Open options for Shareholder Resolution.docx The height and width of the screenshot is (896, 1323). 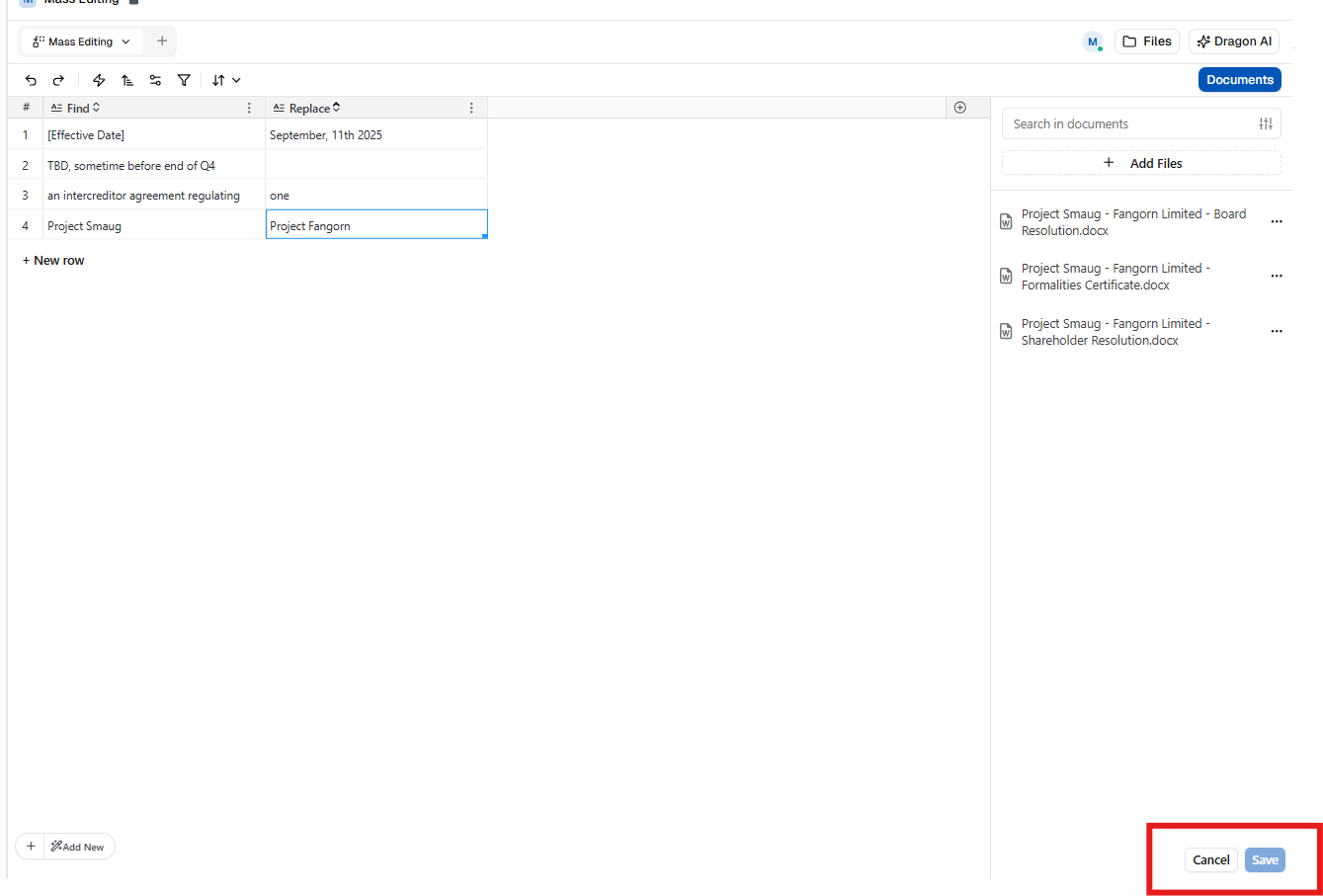coord(1277,332)
